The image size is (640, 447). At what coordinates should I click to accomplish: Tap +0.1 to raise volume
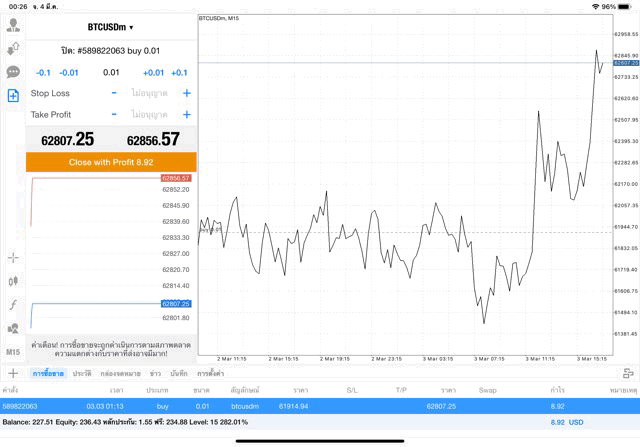tap(179, 72)
